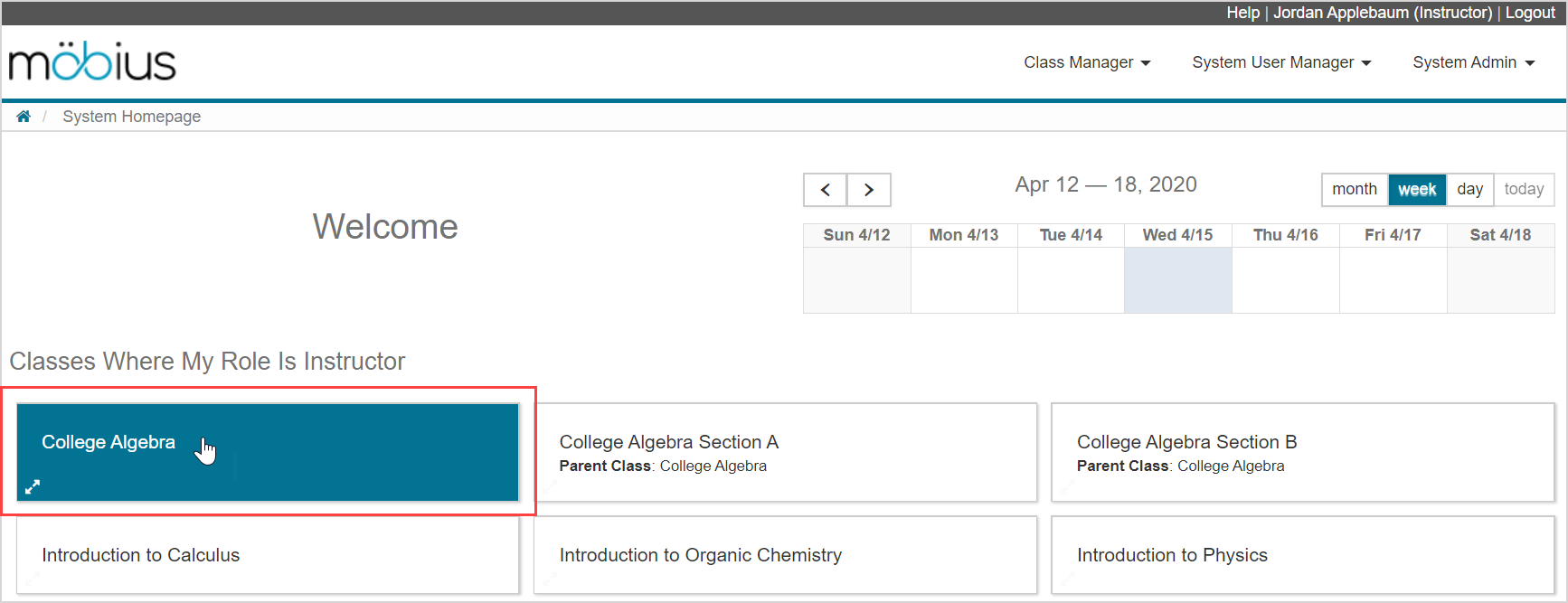Open the System Admin dropdown
Image resolution: width=1568 pixels, height=603 pixels.
[1473, 62]
